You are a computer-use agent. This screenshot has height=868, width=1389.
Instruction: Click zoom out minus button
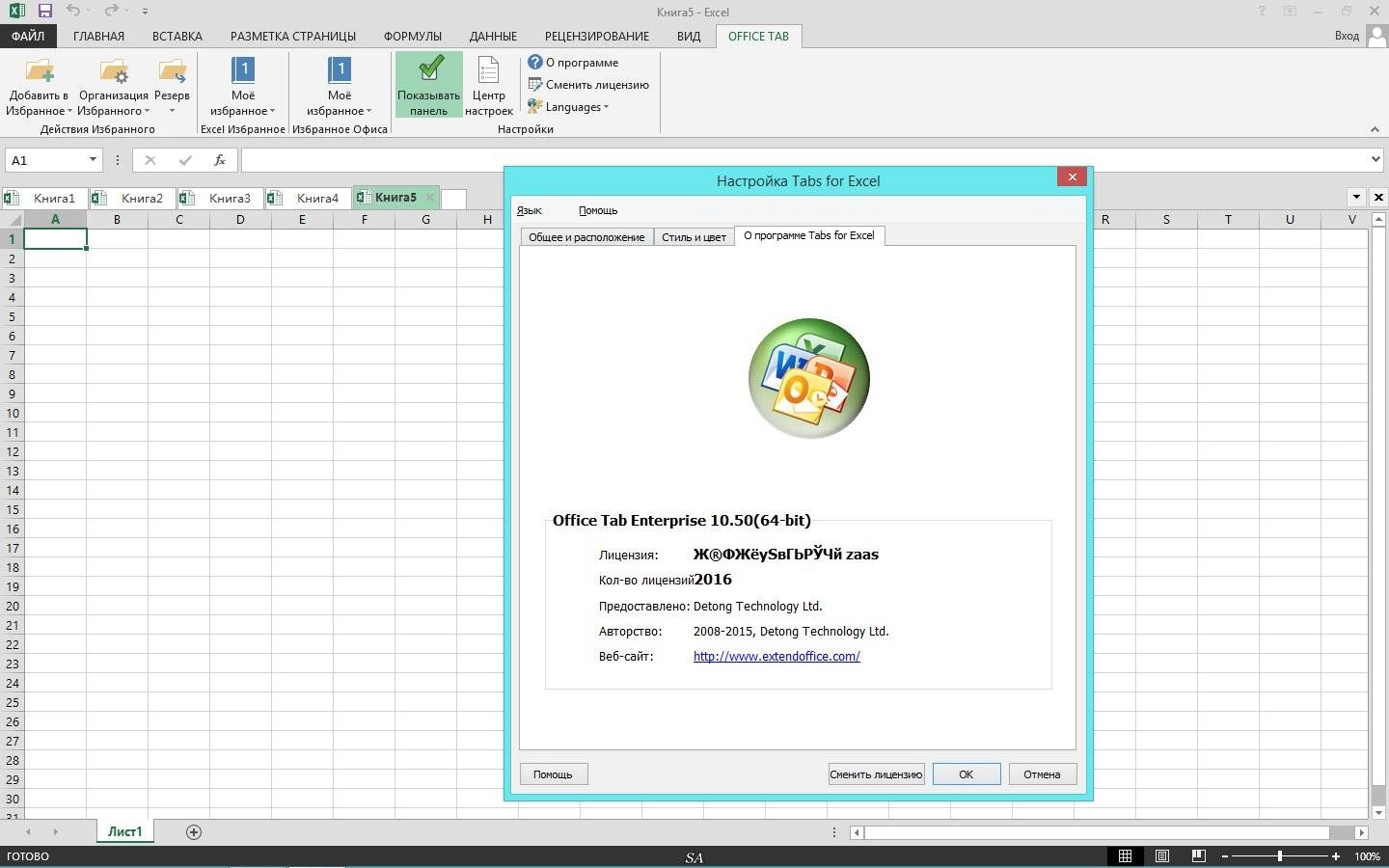coord(1225,855)
